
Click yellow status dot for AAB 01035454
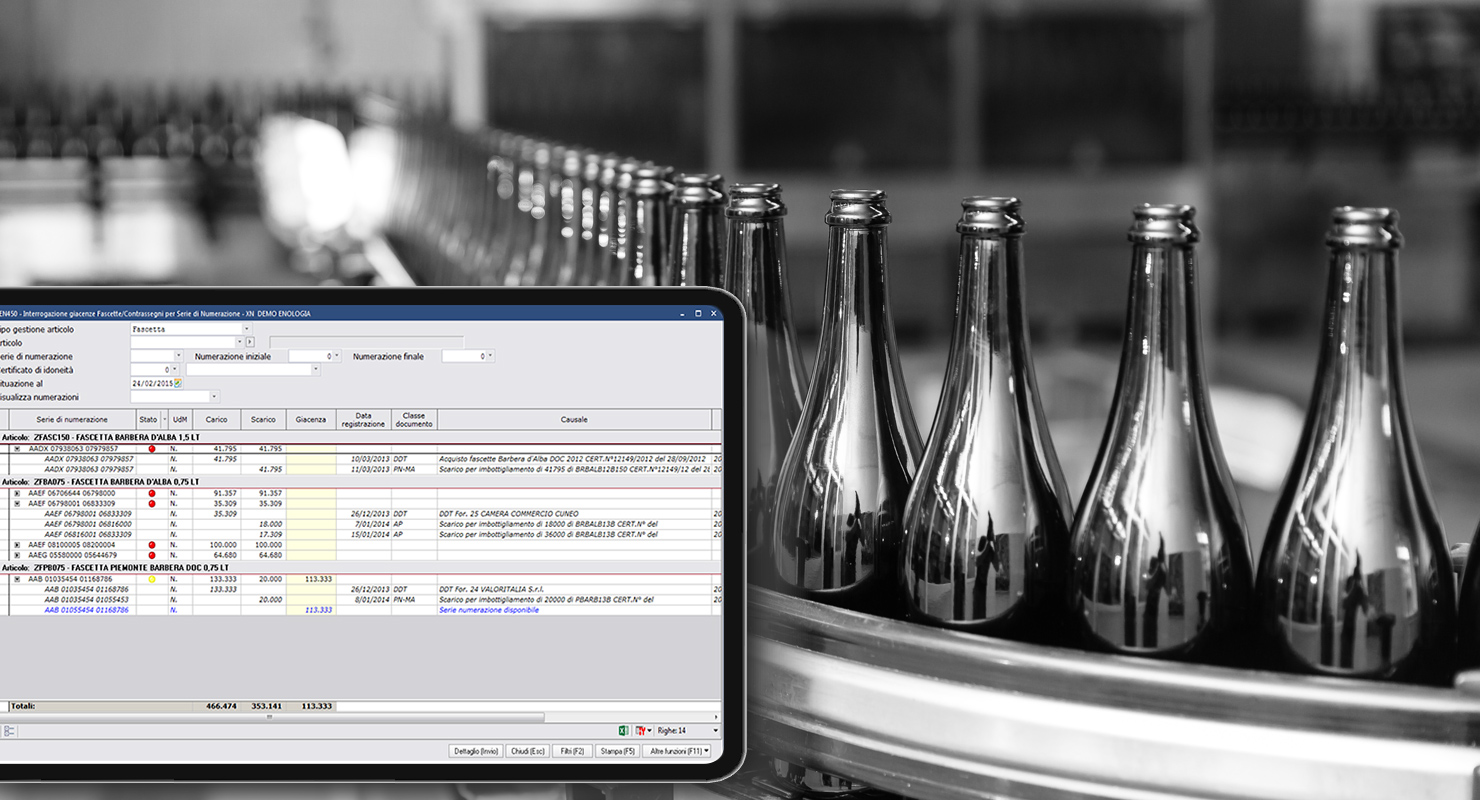[x=152, y=579]
